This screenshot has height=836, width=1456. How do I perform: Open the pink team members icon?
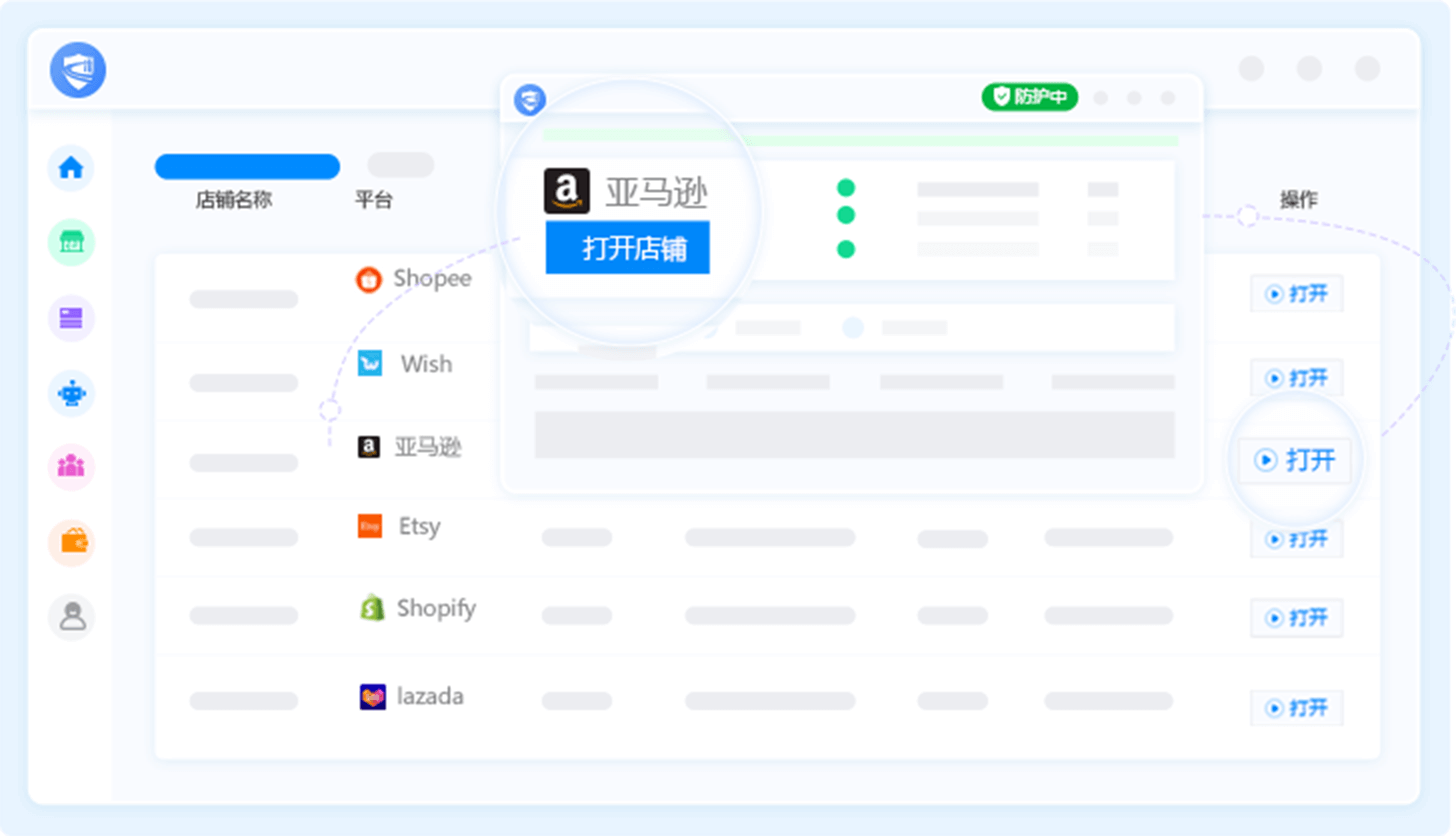[x=71, y=467]
